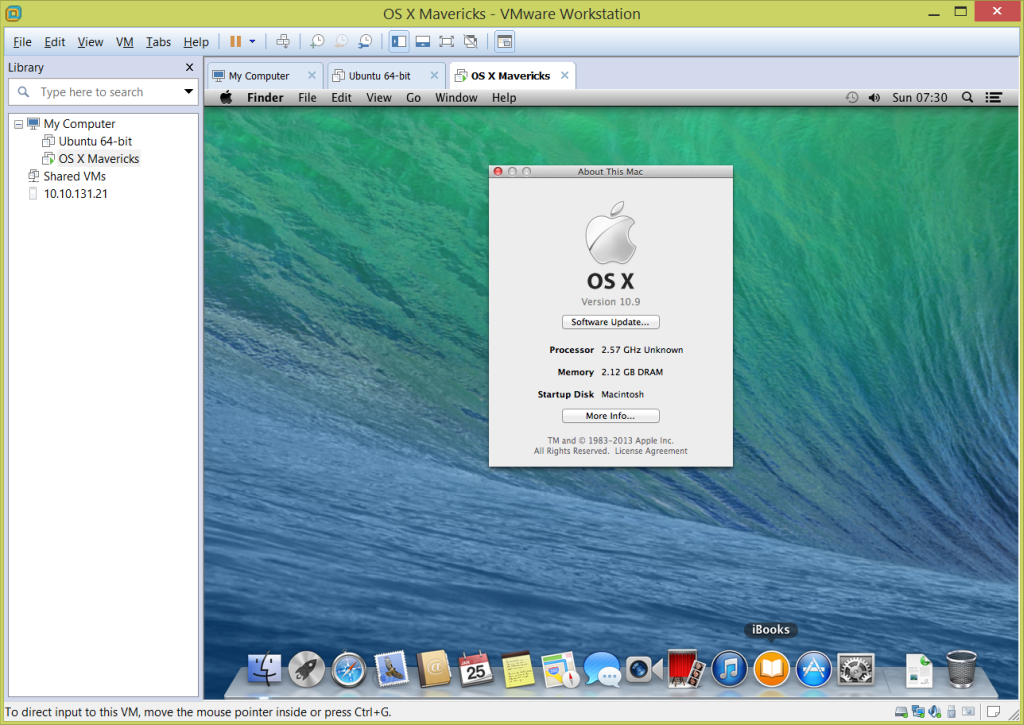Image resolution: width=1024 pixels, height=725 pixels.
Task: Open the snapshot manager icon
Action: 365,42
